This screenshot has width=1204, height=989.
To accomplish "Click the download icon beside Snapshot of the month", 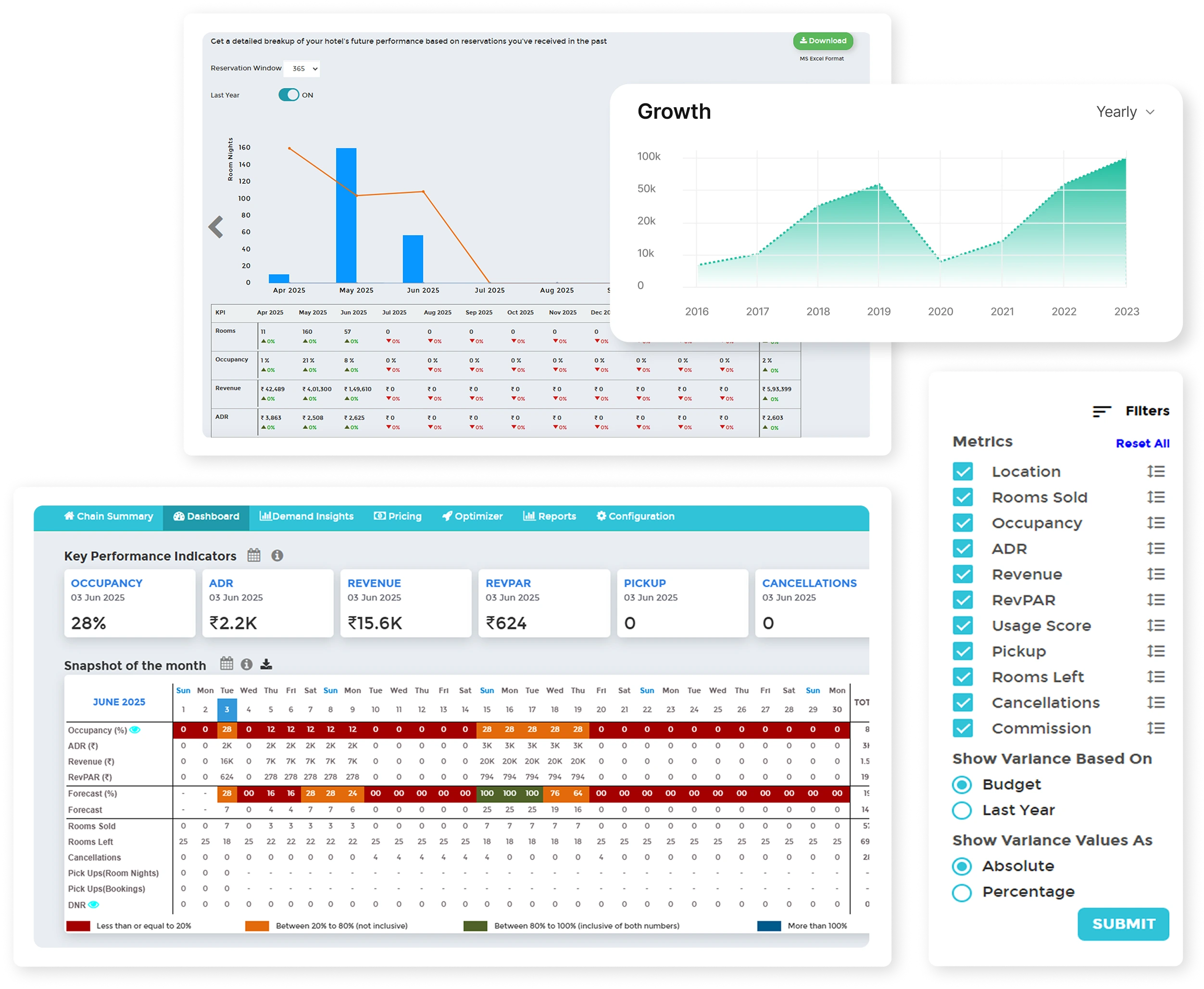I will (266, 664).
